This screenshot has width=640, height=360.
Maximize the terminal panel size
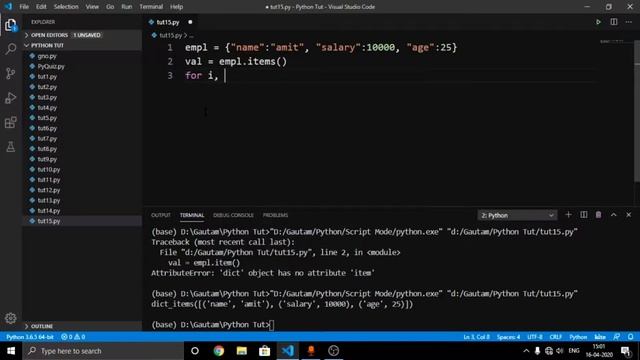coord(613,215)
